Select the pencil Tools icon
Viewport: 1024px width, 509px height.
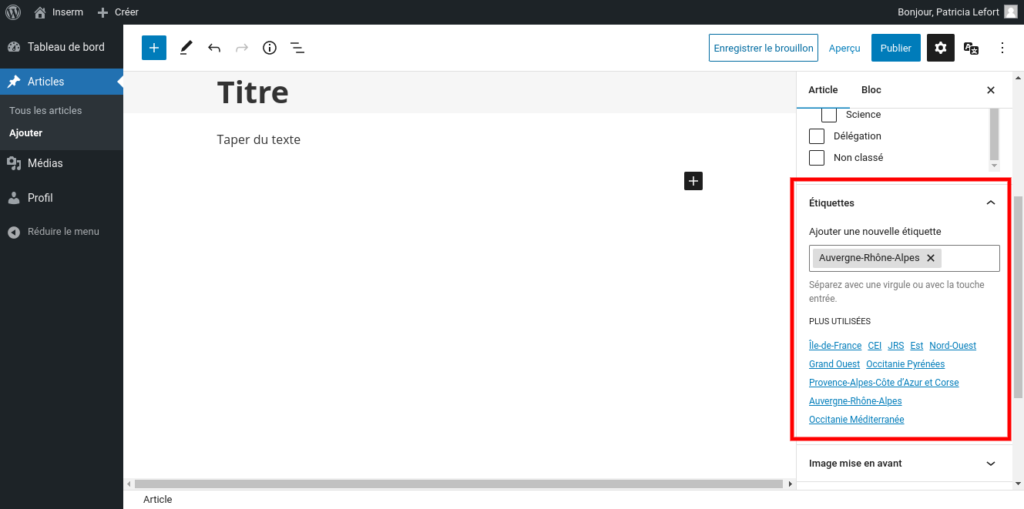click(x=186, y=48)
